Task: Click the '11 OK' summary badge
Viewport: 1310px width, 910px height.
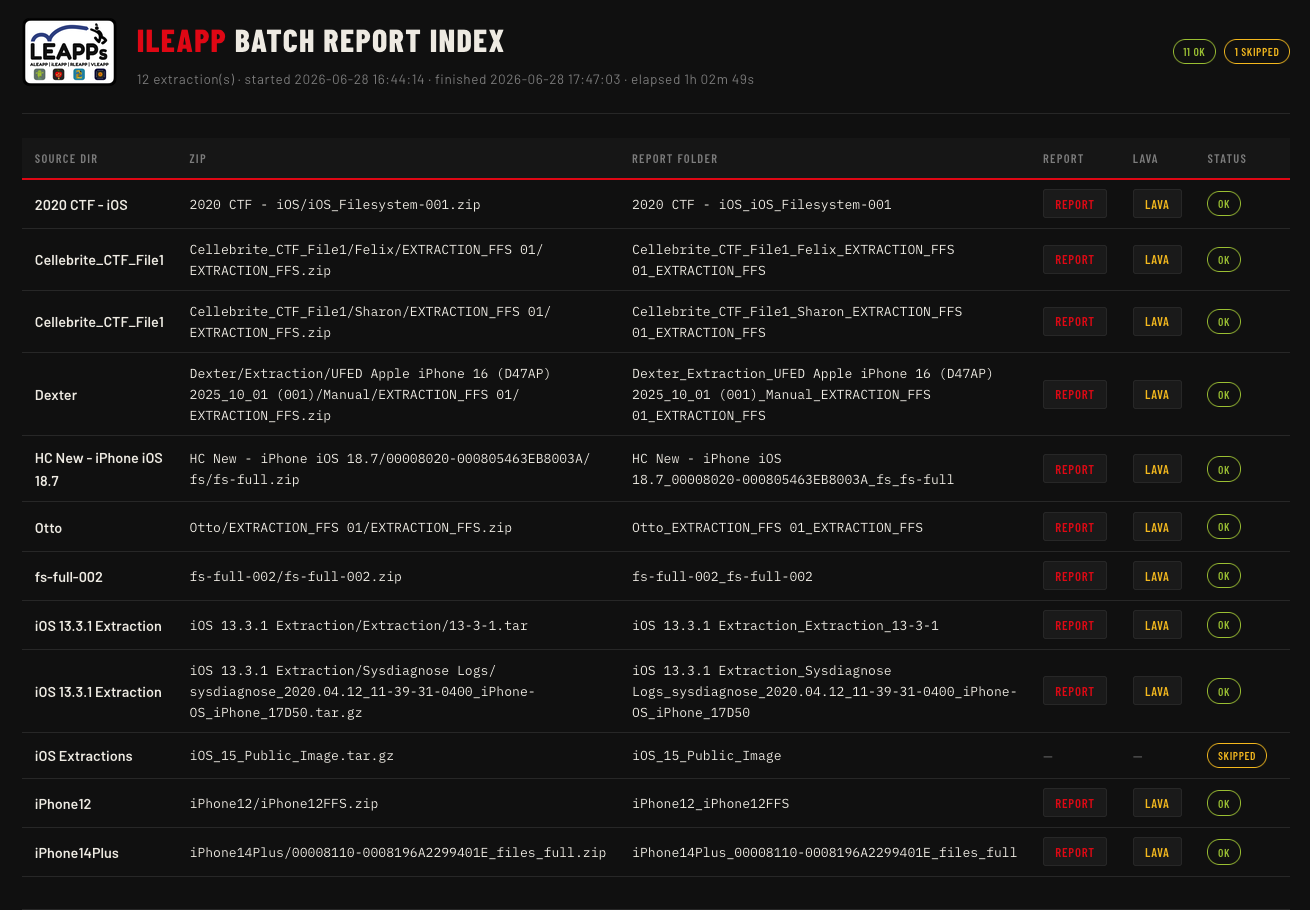Action: [x=1194, y=52]
